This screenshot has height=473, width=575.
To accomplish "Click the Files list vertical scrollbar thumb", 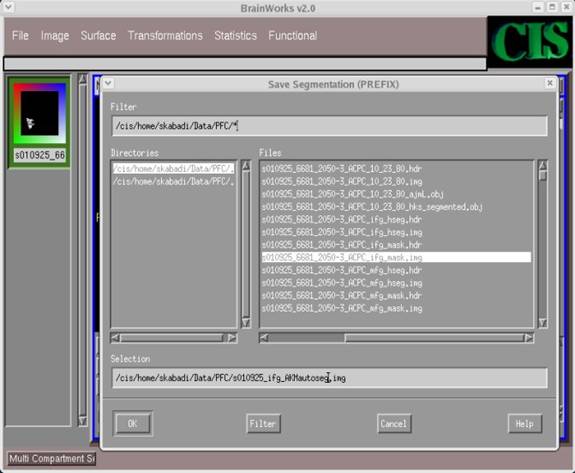I will point(543,176).
